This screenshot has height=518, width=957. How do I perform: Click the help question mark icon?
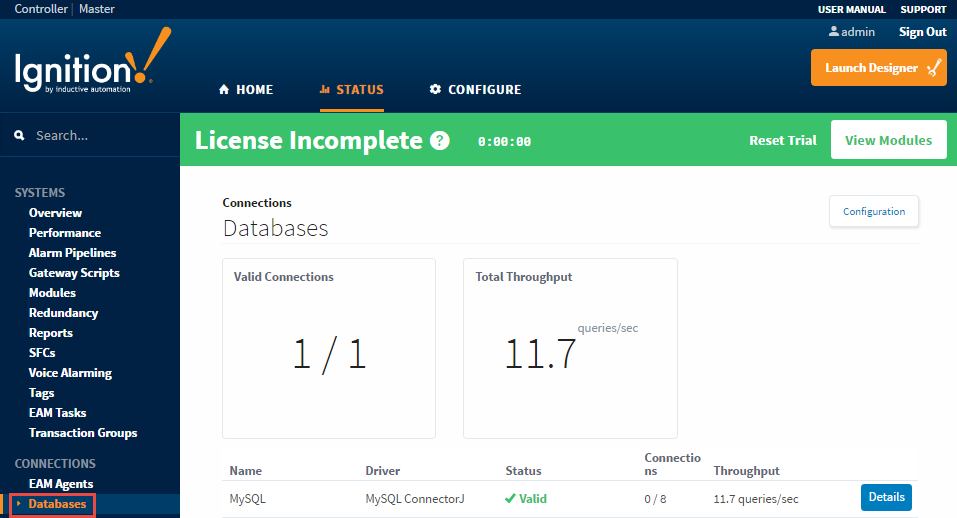point(440,141)
